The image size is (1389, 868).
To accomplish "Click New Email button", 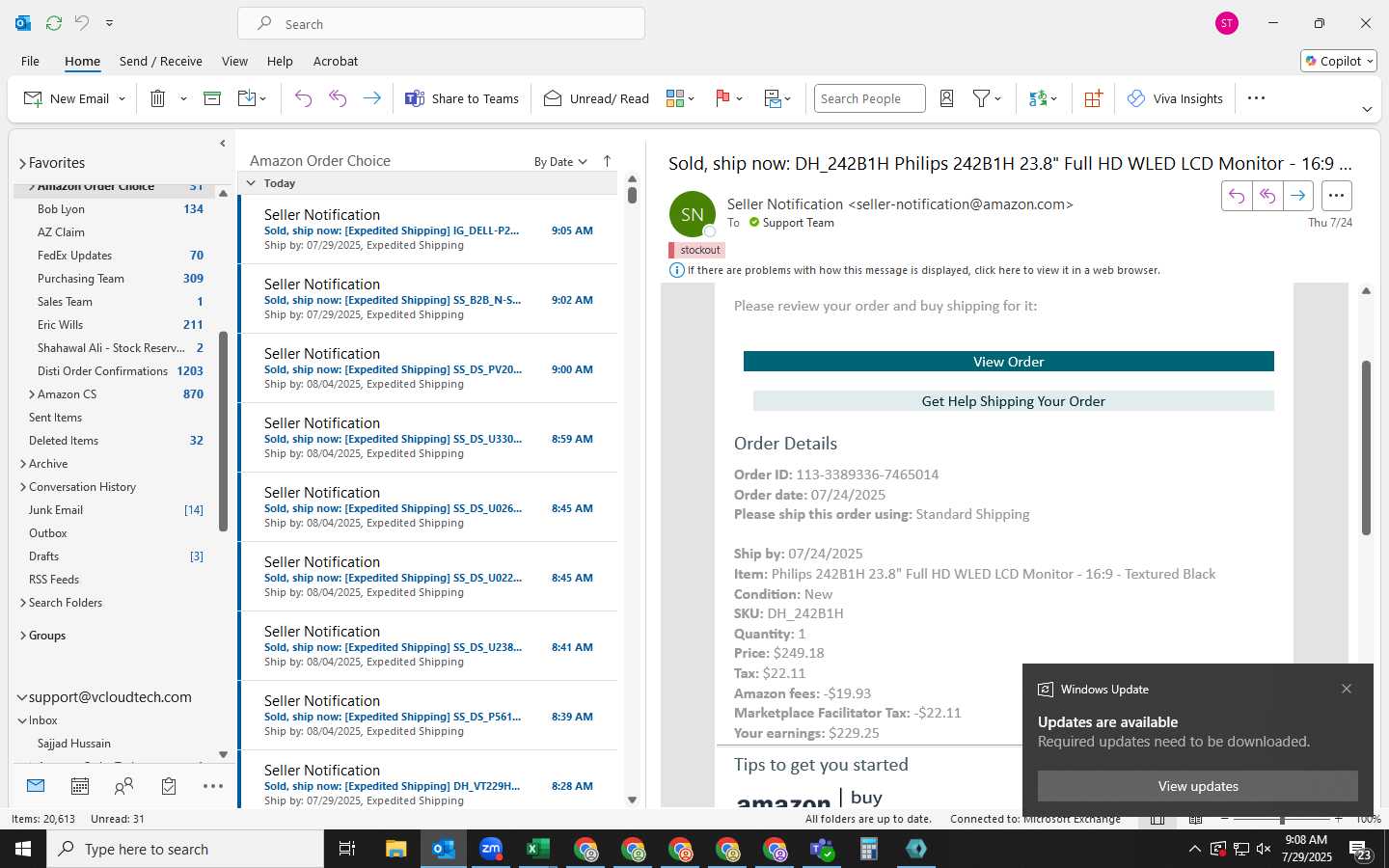I will tap(67, 98).
